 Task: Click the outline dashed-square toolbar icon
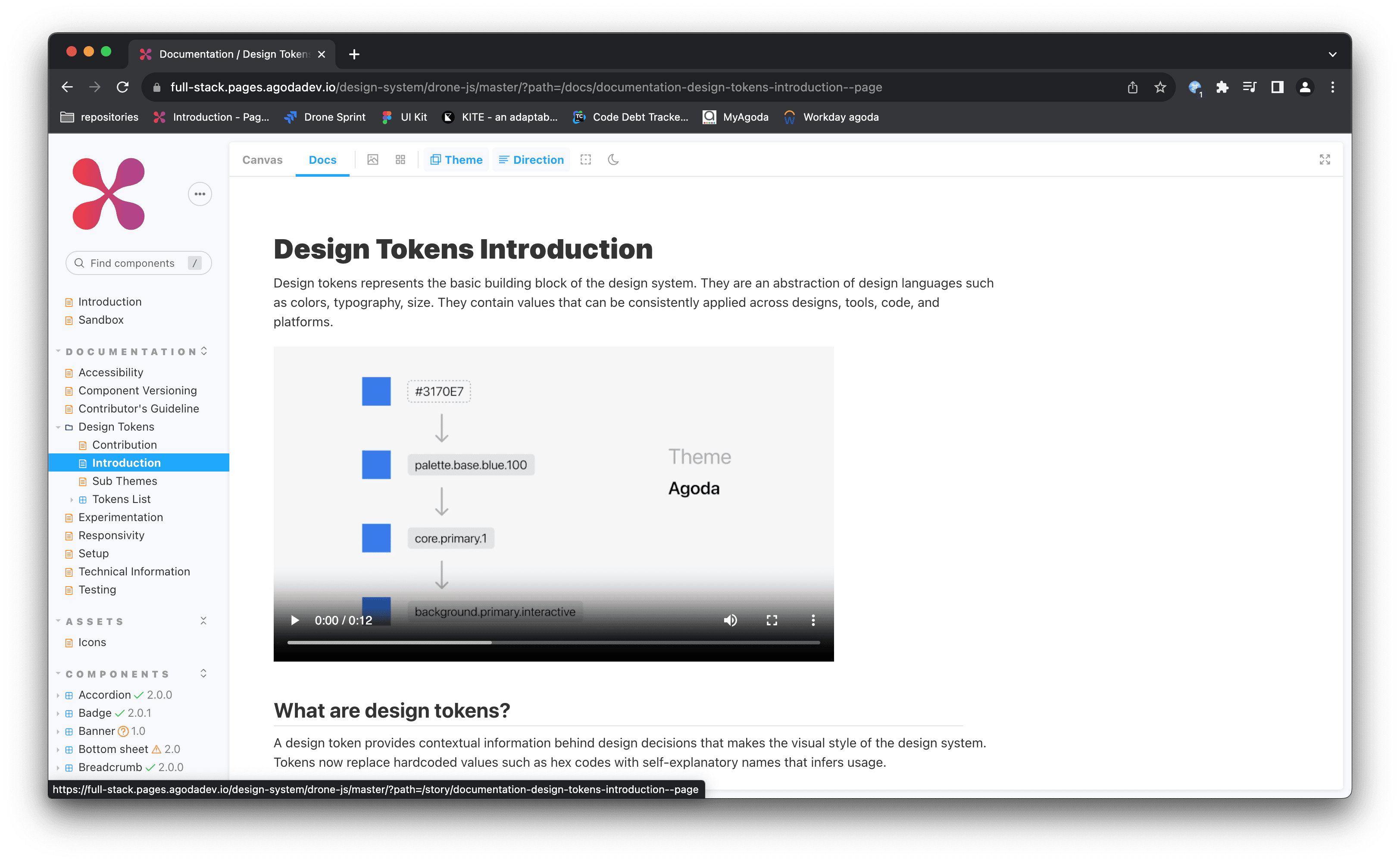(585, 159)
